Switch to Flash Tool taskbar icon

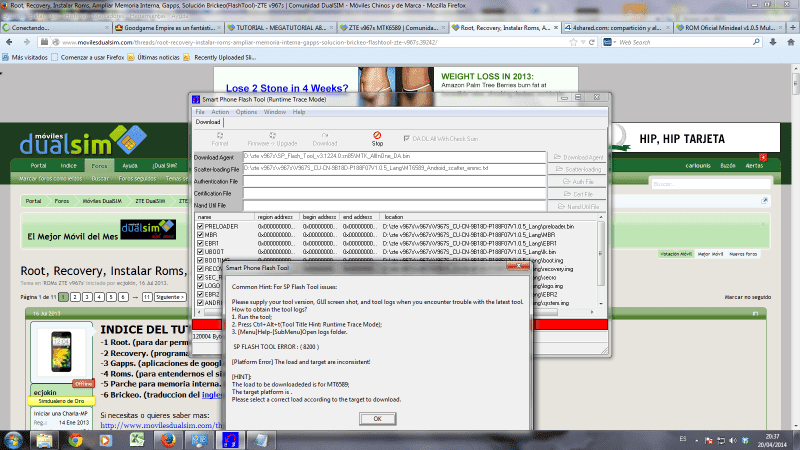coord(230,440)
